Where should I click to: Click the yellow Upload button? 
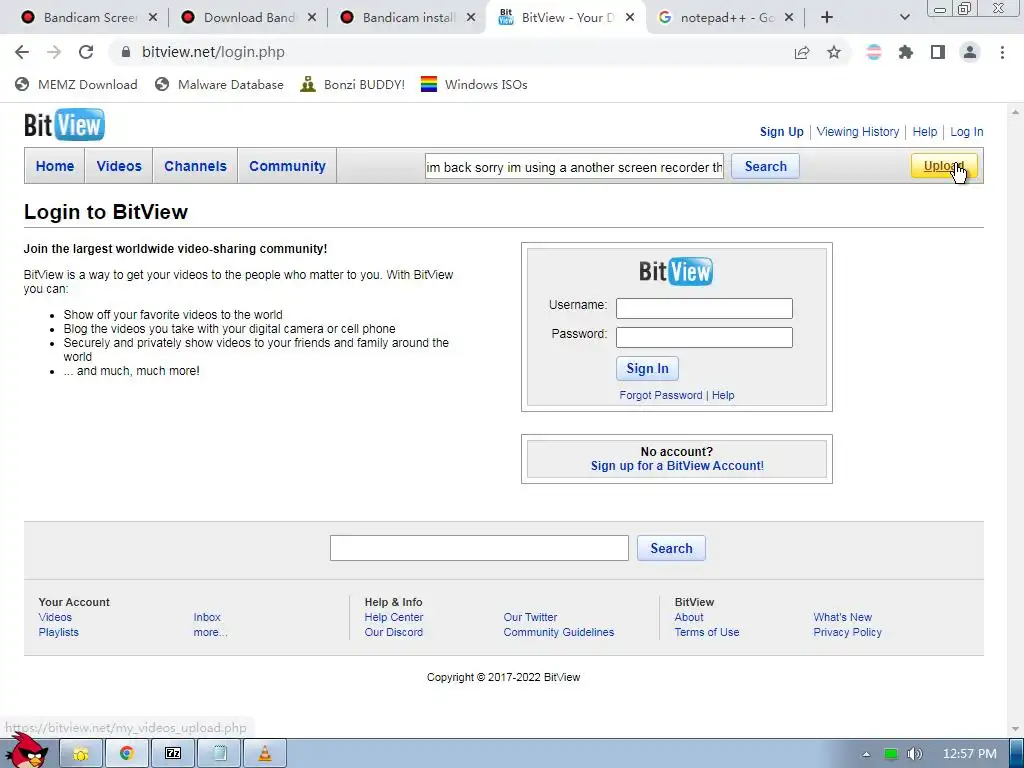click(944, 166)
